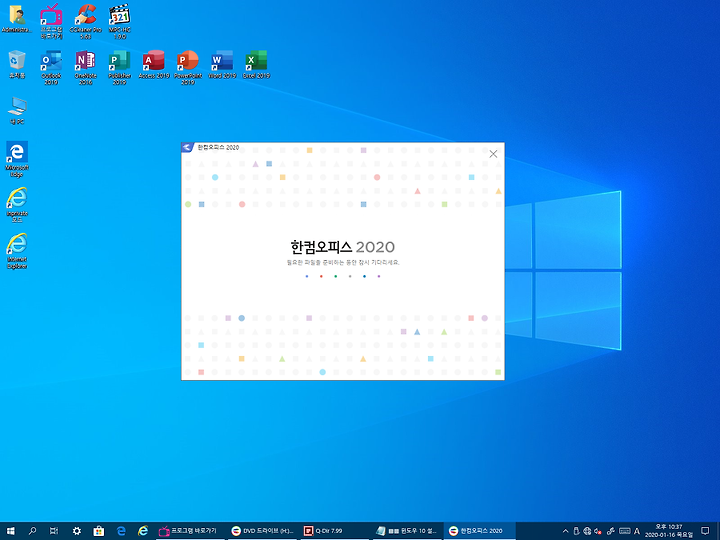Select the Hancom Office 2020 taskbar button
Image resolution: width=720 pixels, height=540 pixels.
pyautogui.click(x=479, y=531)
